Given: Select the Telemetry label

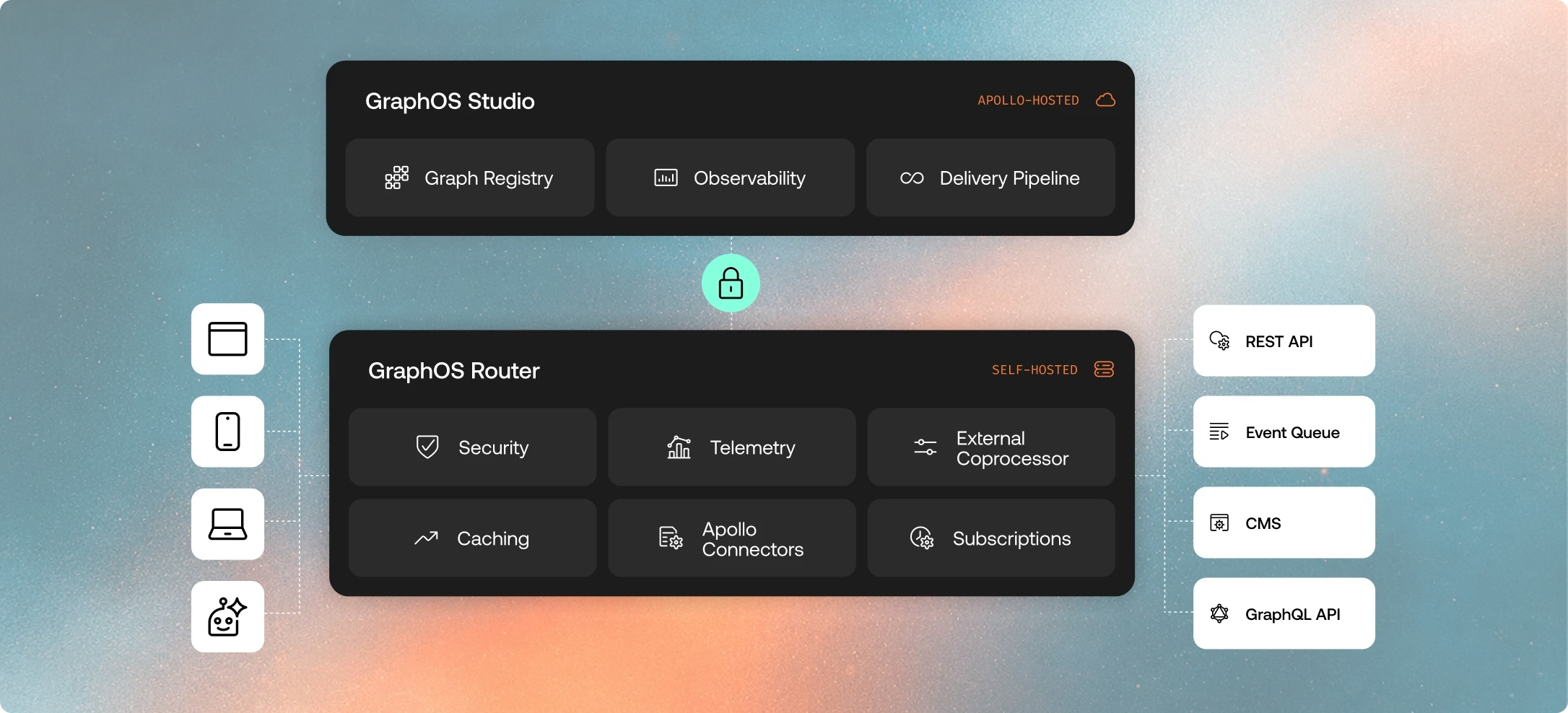Looking at the screenshot, I should (752, 447).
